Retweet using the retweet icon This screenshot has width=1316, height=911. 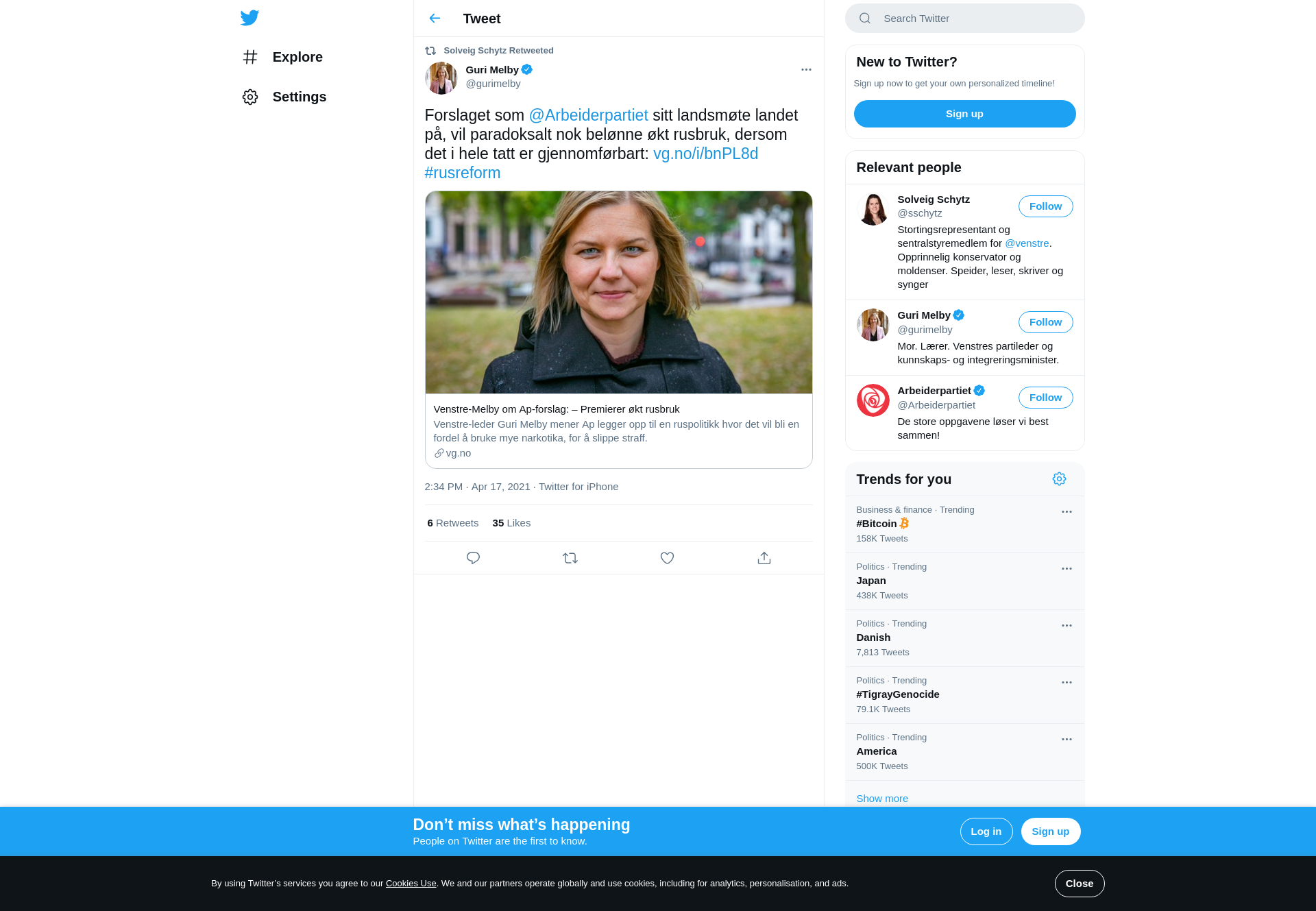point(570,558)
